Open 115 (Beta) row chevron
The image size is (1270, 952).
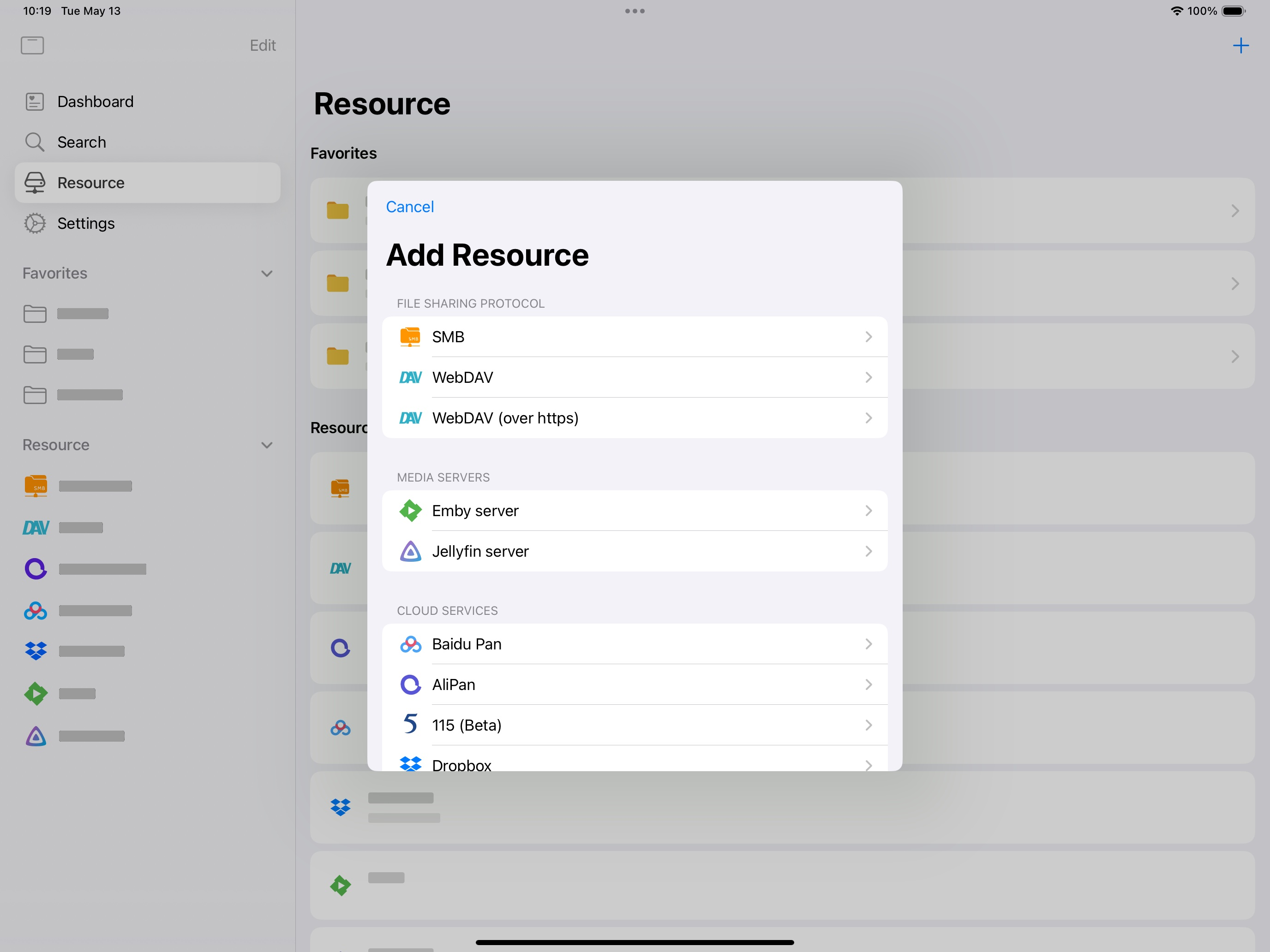click(868, 726)
